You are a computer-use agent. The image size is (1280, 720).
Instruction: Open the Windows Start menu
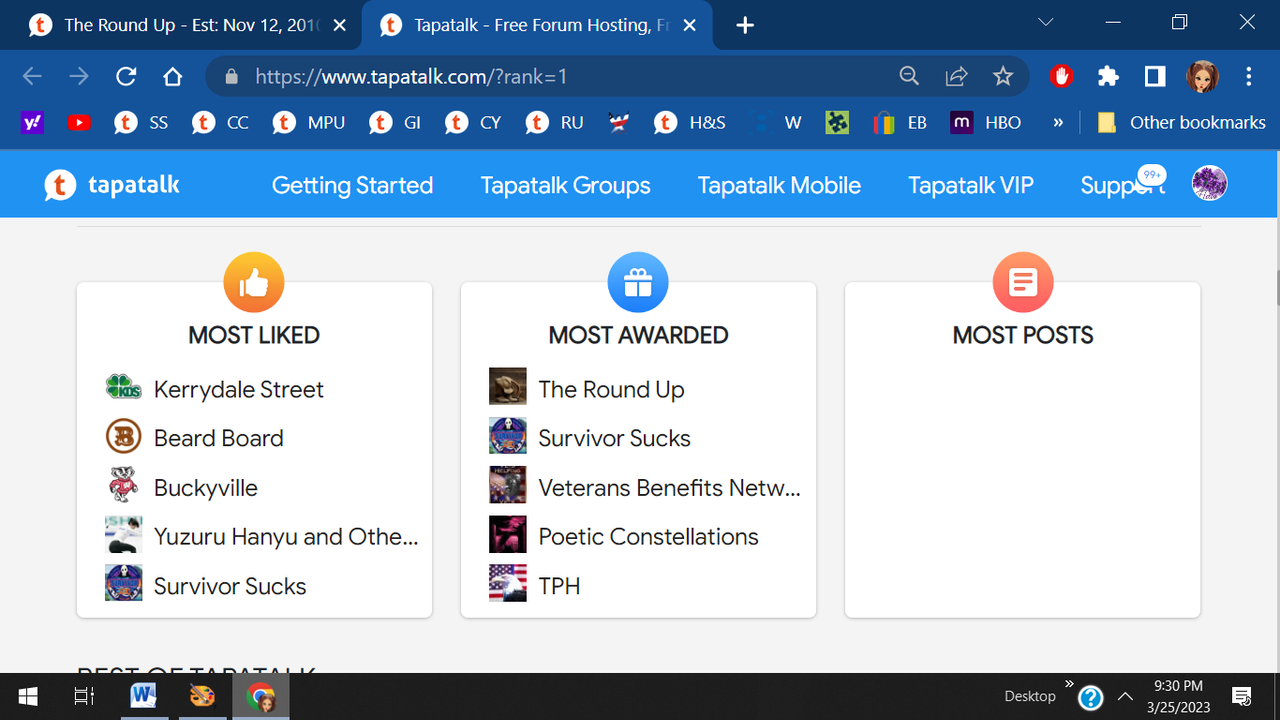click(x=28, y=696)
